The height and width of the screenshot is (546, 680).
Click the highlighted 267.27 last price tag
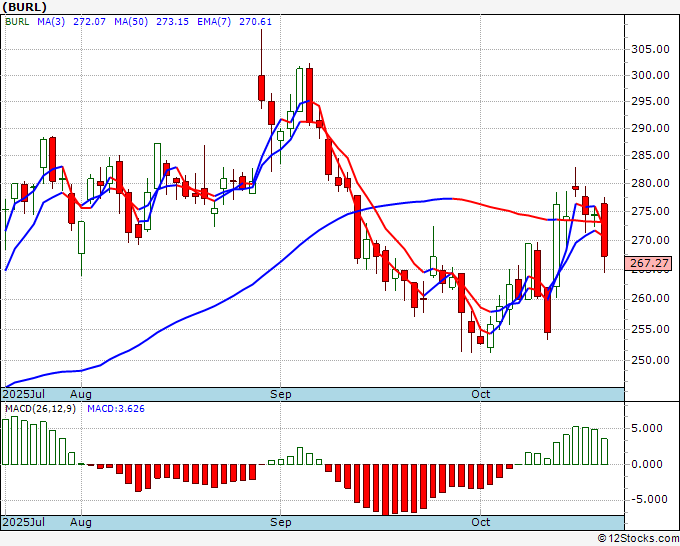pos(648,263)
